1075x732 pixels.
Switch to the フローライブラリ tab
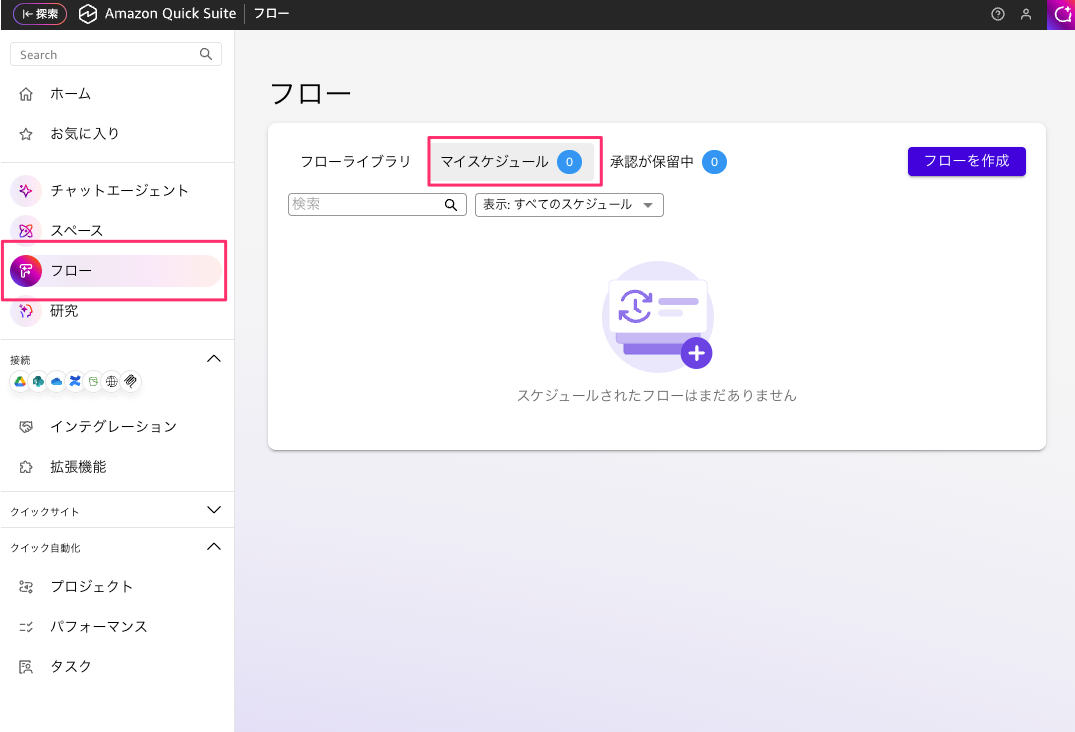point(355,162)
